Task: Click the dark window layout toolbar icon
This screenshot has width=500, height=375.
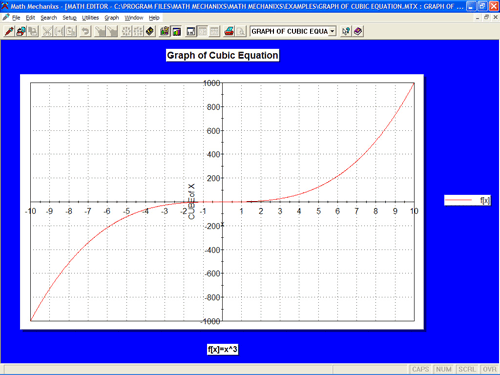Action: point(191,31)
